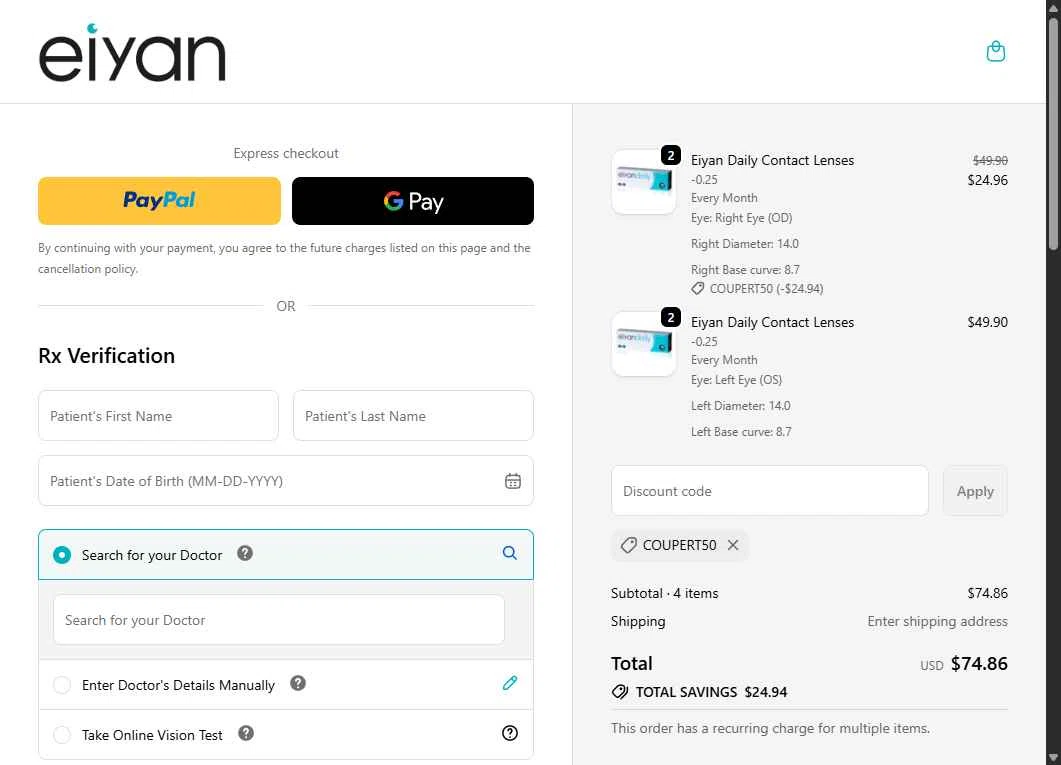Click the Left Eye lenses product thumbnail
This screenshot has height=765, width=1061.
tap(644, 344)
